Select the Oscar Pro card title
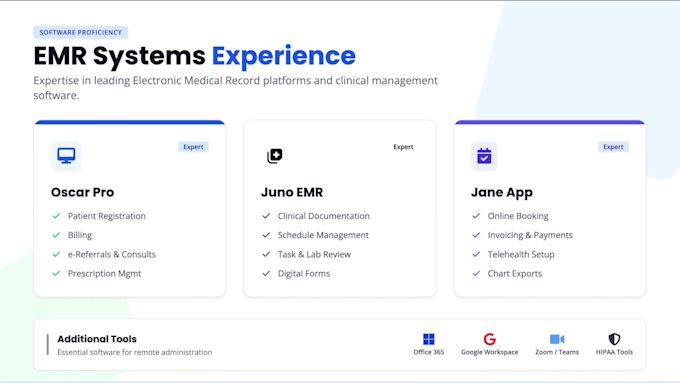This screenshot has height=383, width=680. tap(82, 192)
